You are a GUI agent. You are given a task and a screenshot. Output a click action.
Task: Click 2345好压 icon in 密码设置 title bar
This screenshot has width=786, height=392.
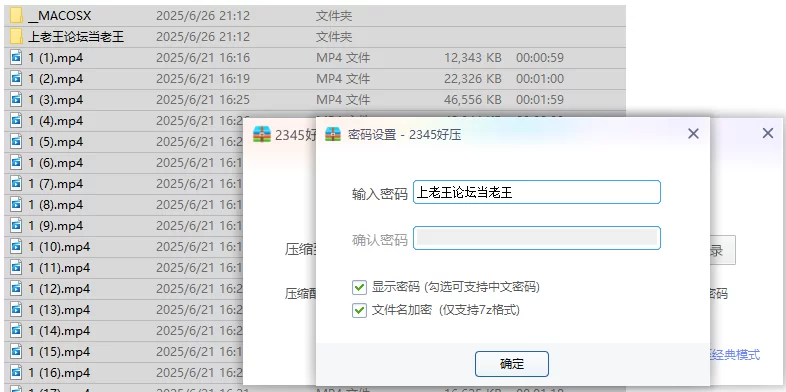[x=333, y=134]
